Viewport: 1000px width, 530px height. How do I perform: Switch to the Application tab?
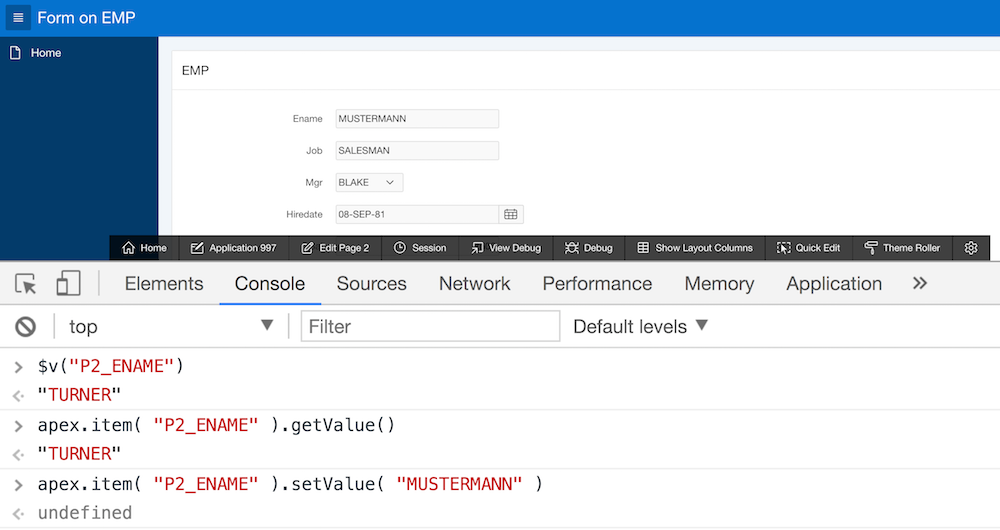click(834, 283)
